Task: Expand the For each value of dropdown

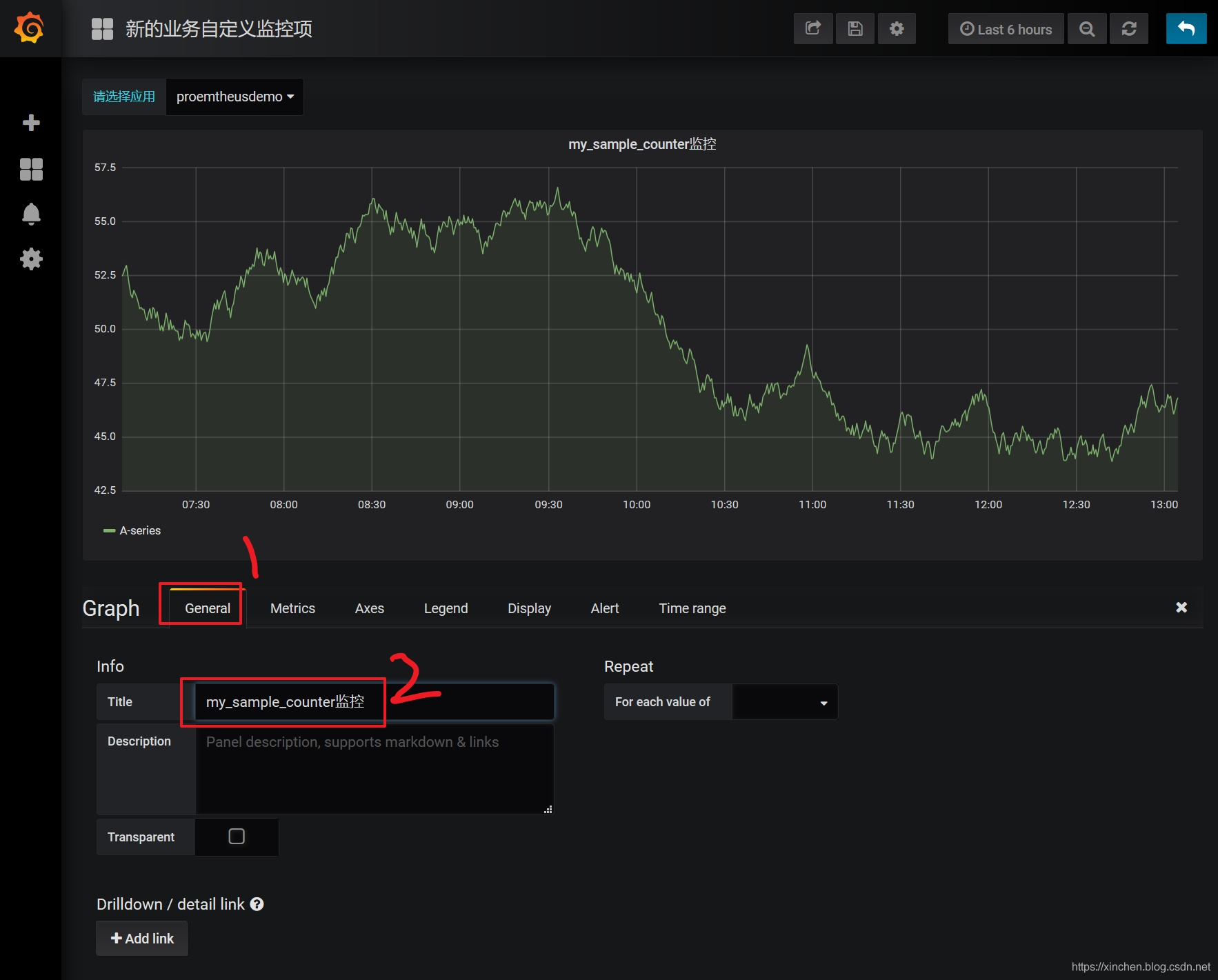Action: coord(785,702)
